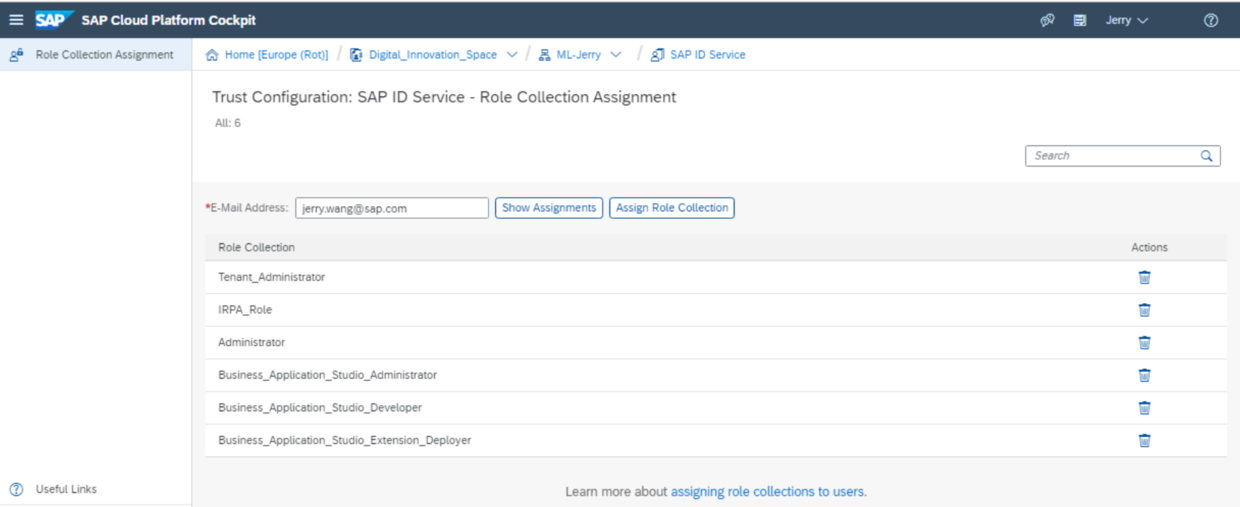The image size is (1240, 507).
Task: Delete Business_Application_Studio_Extension_Deployer role collection
Action: coord(1145,440)
